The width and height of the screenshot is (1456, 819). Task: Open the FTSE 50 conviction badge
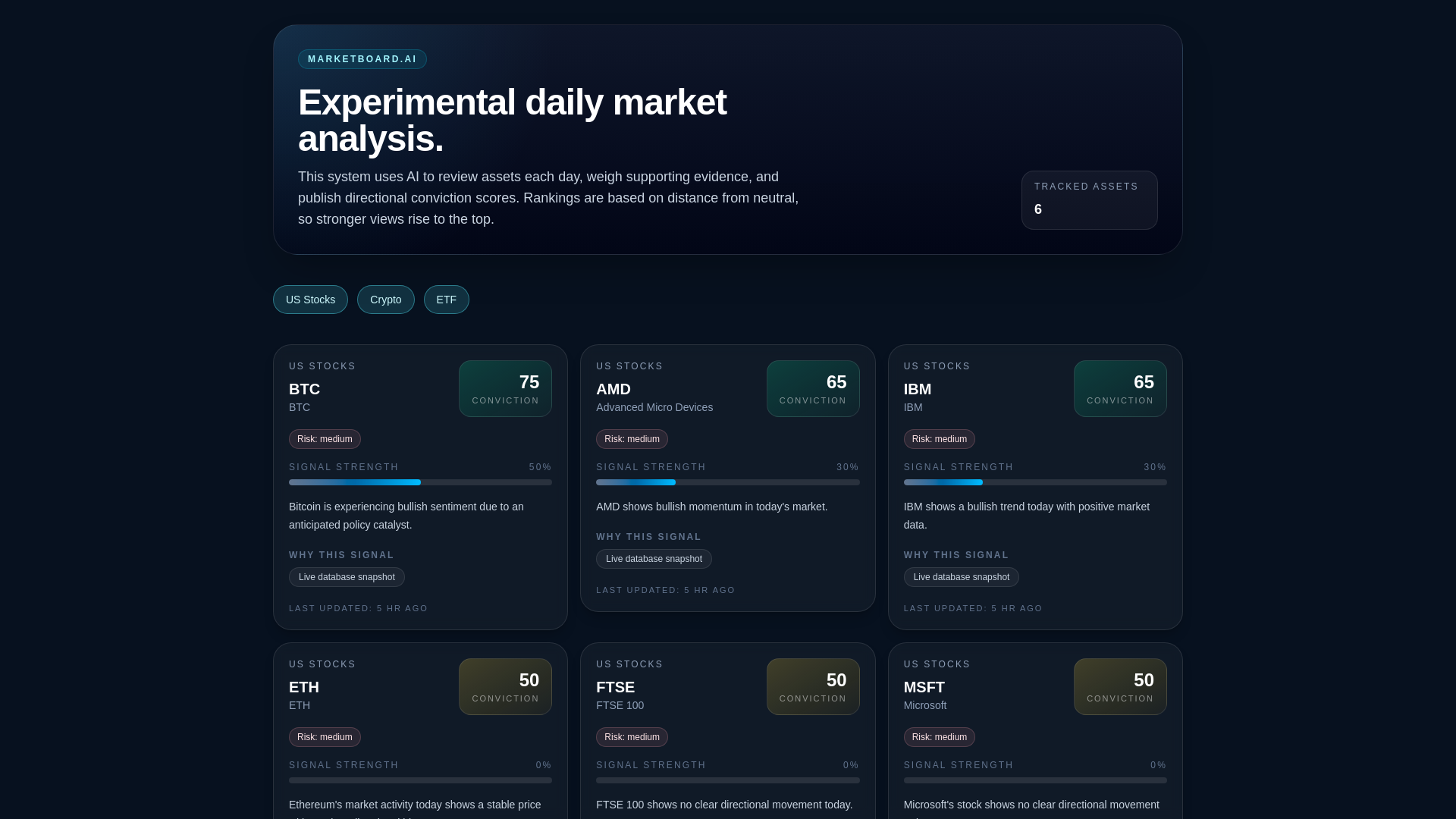coord(813,686)
